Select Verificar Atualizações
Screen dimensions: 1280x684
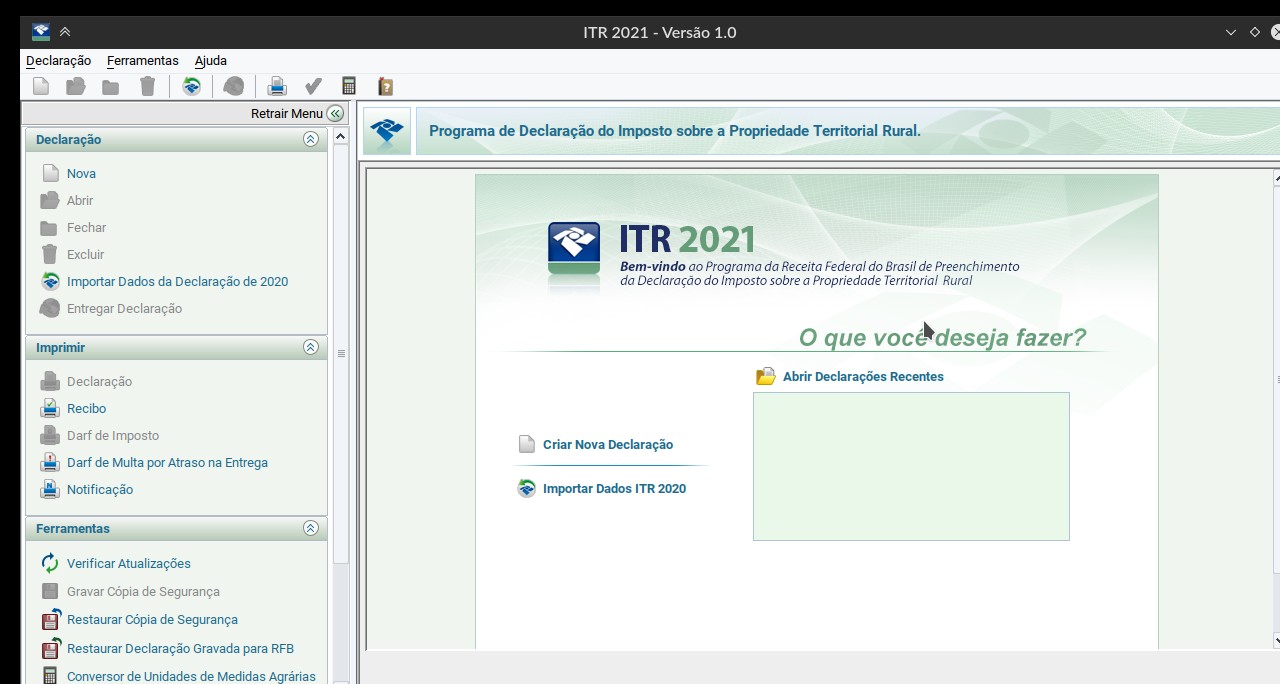[x=128, y=563]
